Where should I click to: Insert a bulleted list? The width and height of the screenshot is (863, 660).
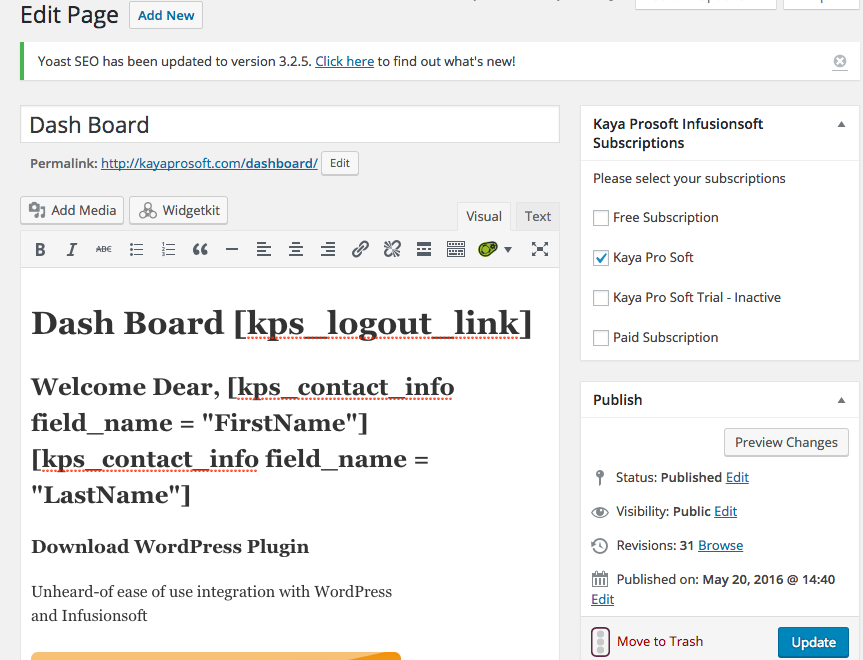point(136,250)
